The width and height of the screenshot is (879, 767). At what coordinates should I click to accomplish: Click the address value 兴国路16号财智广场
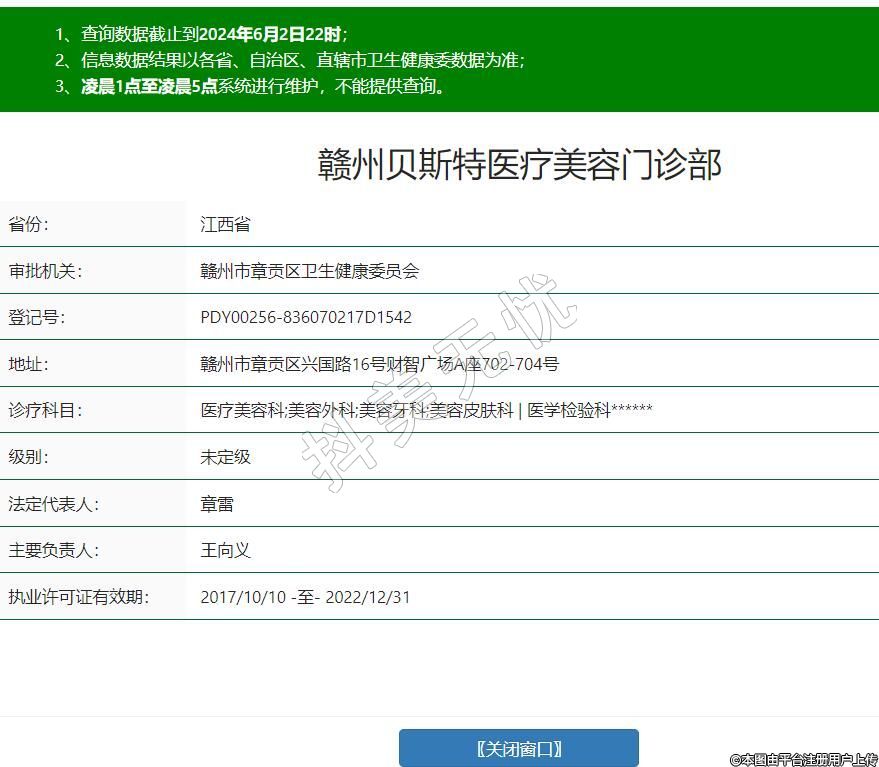tap(379, 364)
